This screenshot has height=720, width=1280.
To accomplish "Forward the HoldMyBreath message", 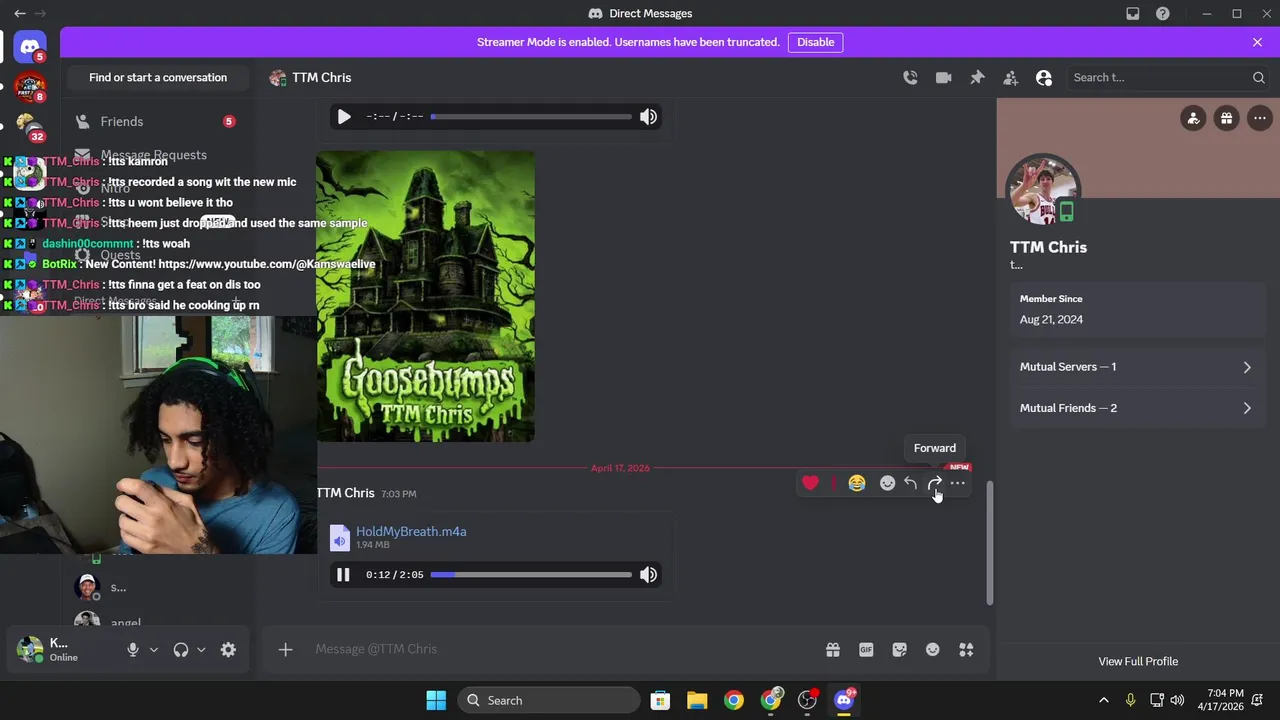I will [935, 483].
